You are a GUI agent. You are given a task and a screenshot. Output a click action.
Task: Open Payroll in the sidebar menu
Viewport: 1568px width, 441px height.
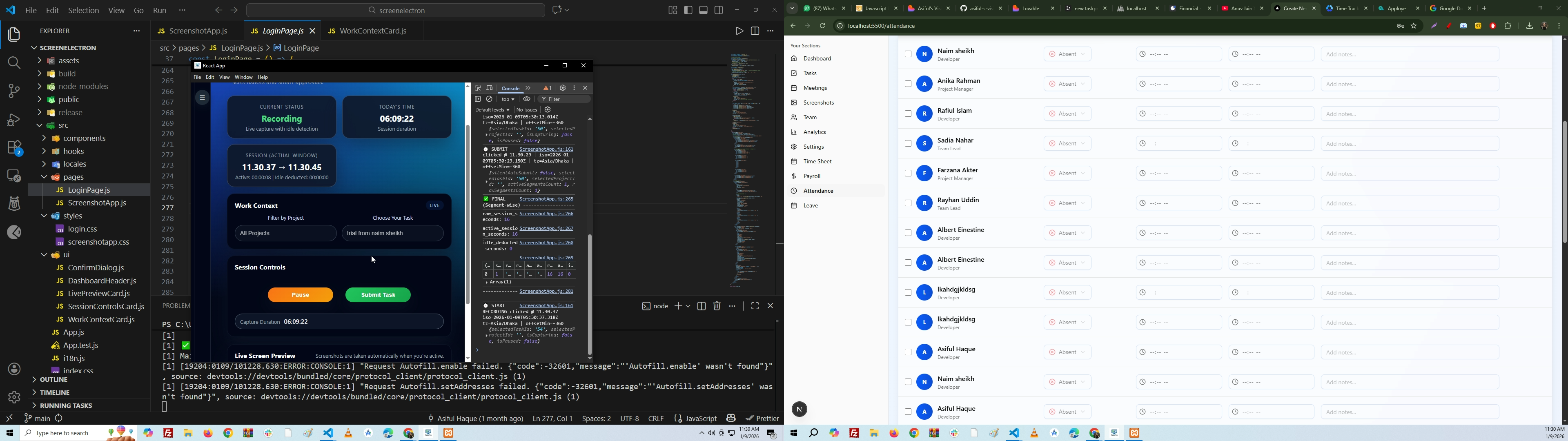click(x=812, y=176)
